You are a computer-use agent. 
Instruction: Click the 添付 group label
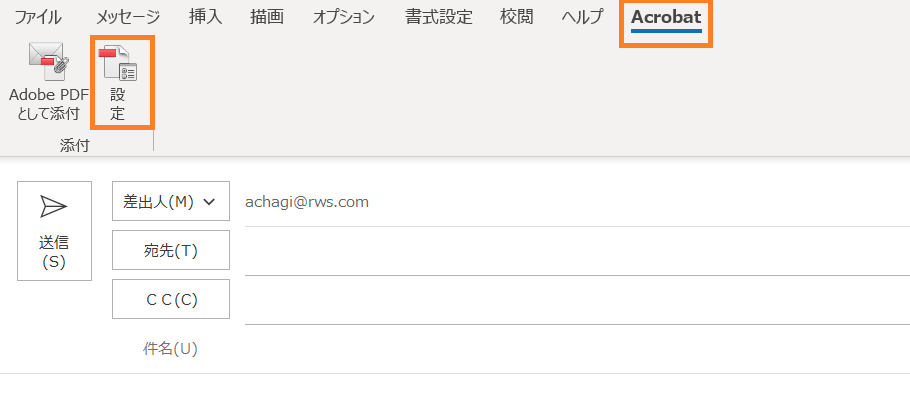pyautogui.click(x=74, y=146)
